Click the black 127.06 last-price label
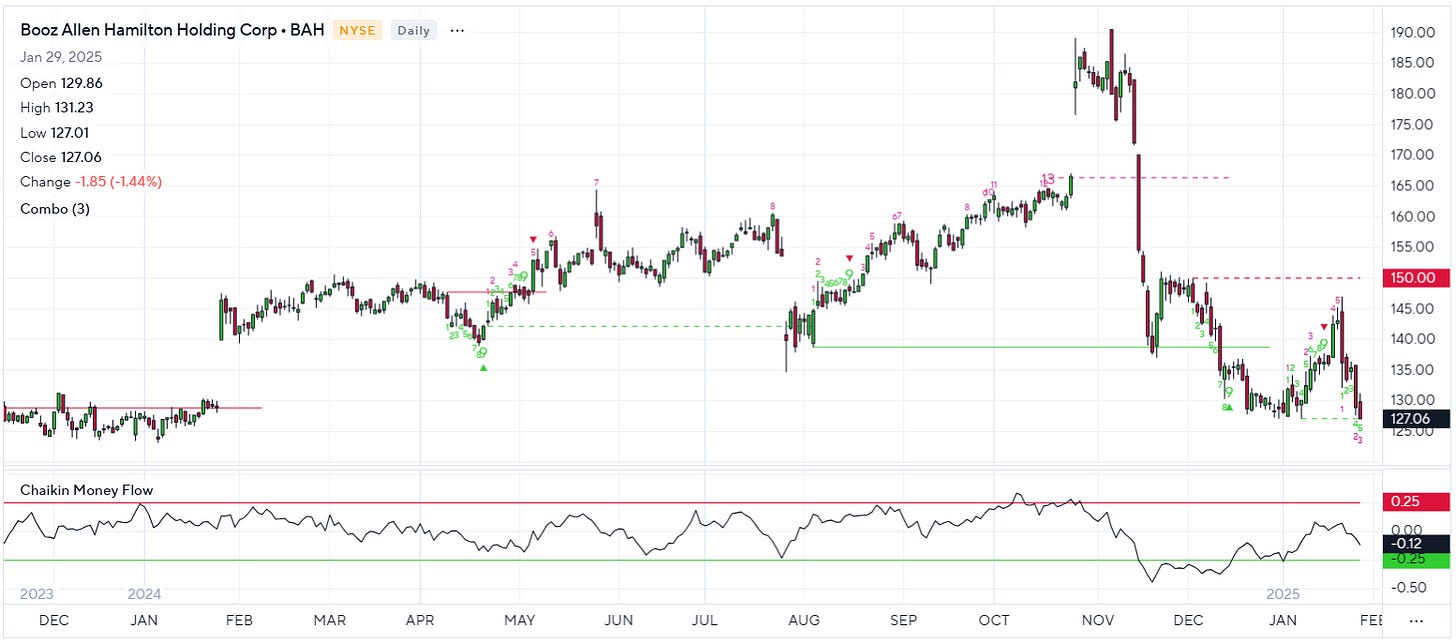Viewport: 1456px width, 642px height. [1414, 418]
